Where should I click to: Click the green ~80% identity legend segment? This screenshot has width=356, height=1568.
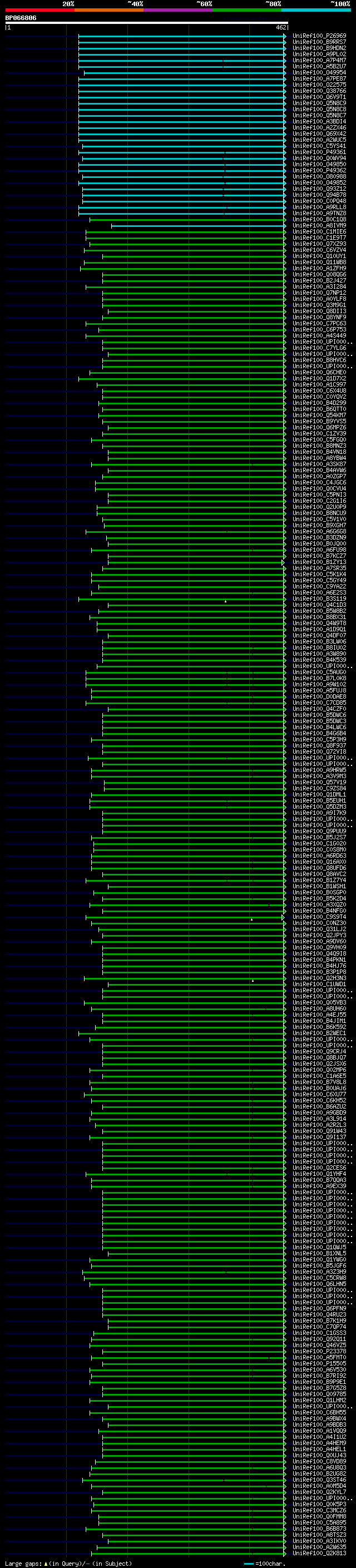pos(247,10)
